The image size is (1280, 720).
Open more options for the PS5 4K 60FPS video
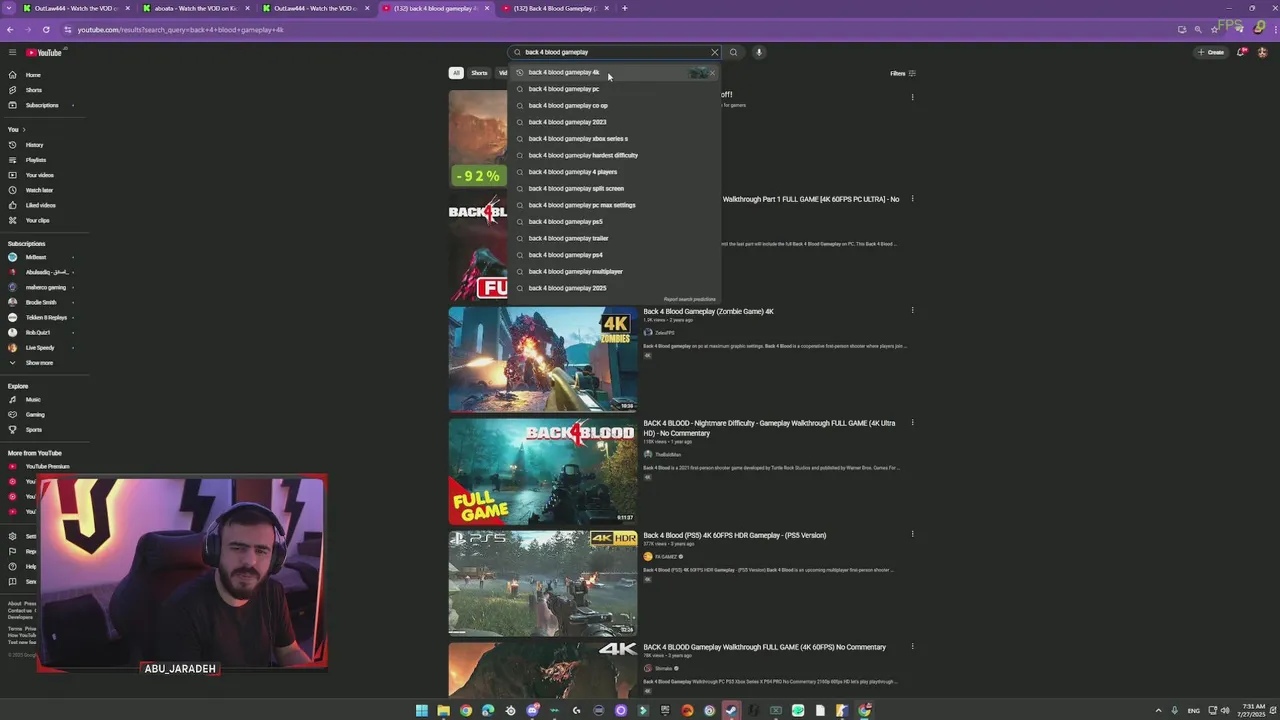click(912, 535)
